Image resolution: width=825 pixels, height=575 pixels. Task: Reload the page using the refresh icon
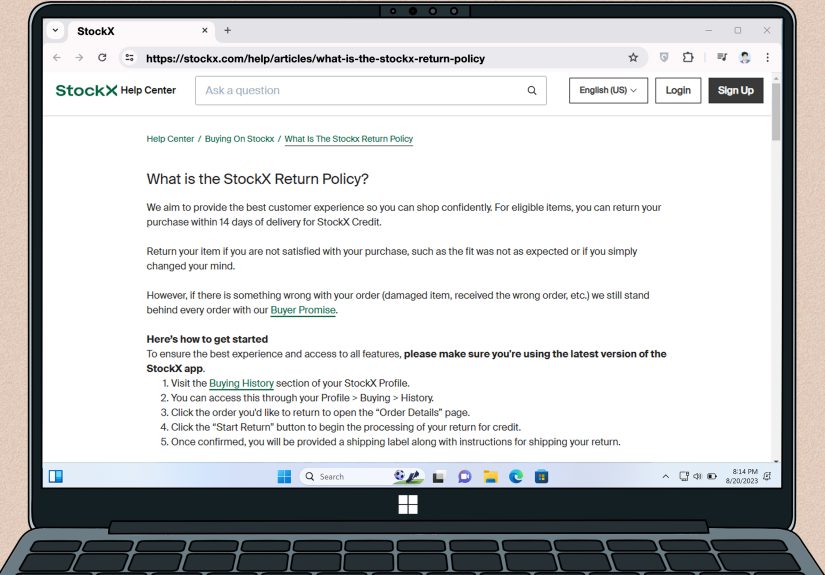click(x=102, y=57)
